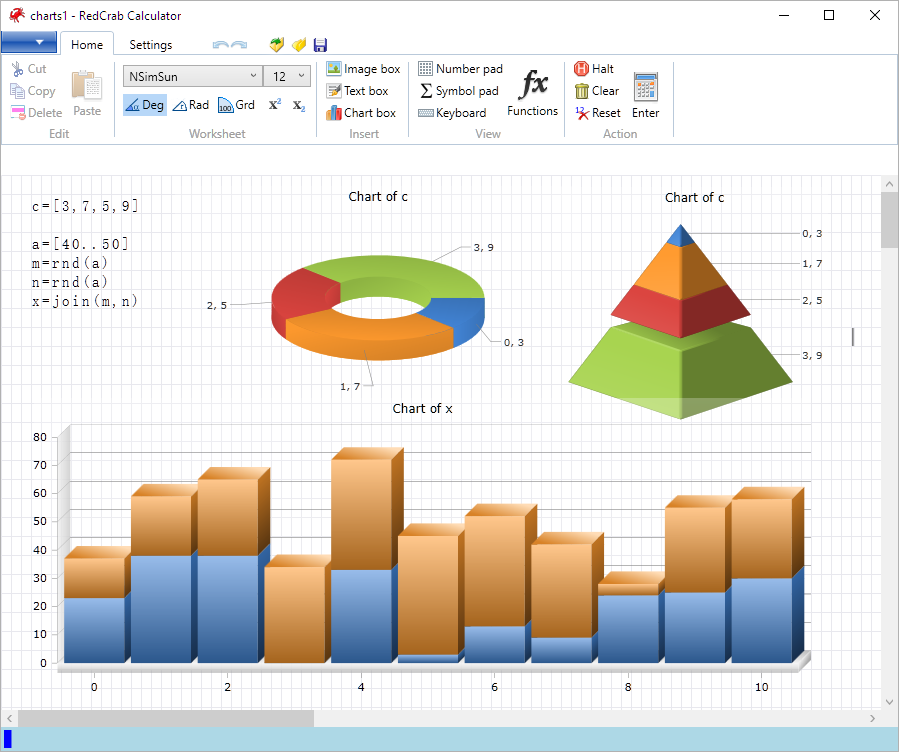Viewport: 899px width, 752px height.
Task: Click the vertical scrollbar thumb
Action: (x=889, y=220)
